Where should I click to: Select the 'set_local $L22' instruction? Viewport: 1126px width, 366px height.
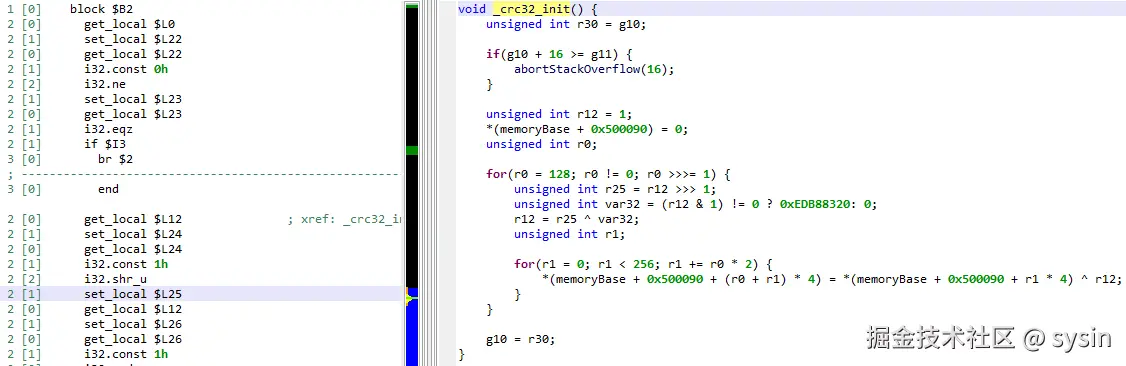pyautogui.click(x=133, y=39)
